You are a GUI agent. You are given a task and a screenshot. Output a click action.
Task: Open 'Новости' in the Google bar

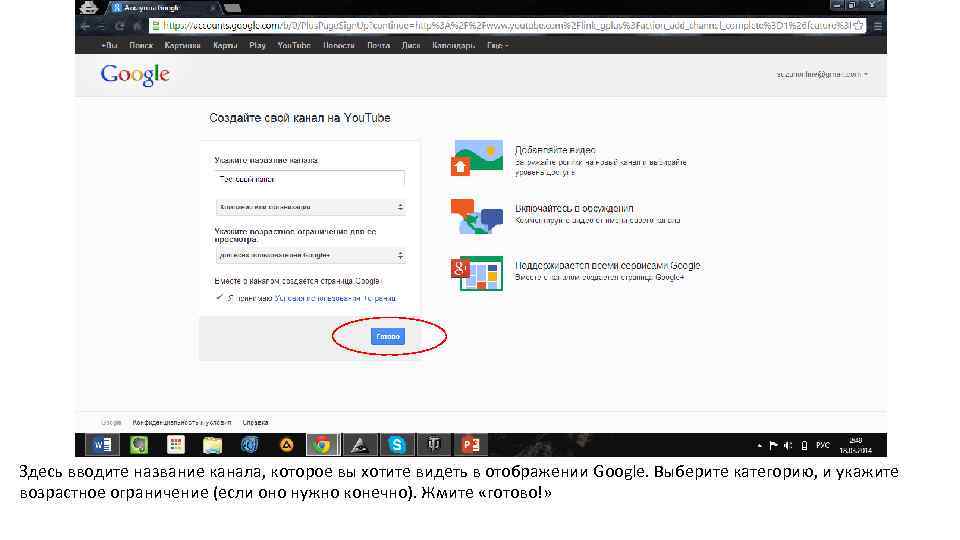tap(339, 45)
